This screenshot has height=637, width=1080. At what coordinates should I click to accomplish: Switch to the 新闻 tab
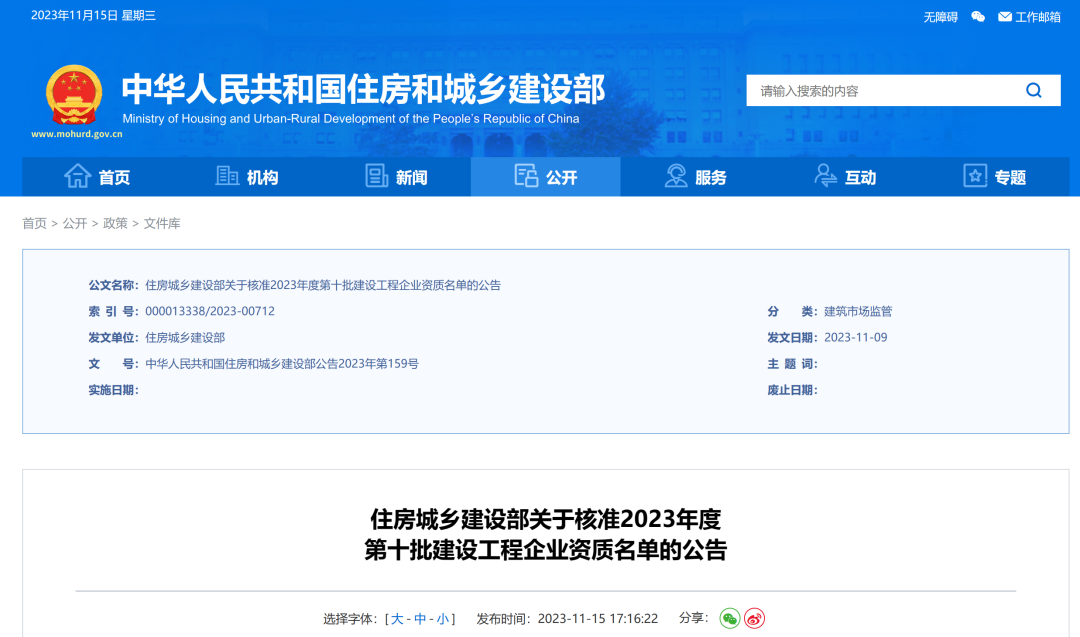click(398, 176)
